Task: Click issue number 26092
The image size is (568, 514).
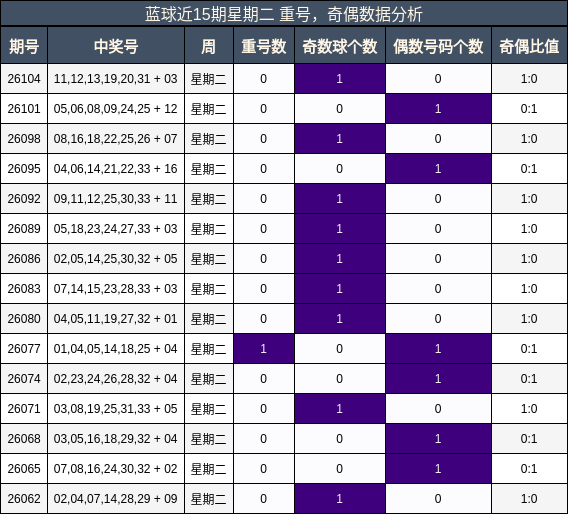Action: 24,199
